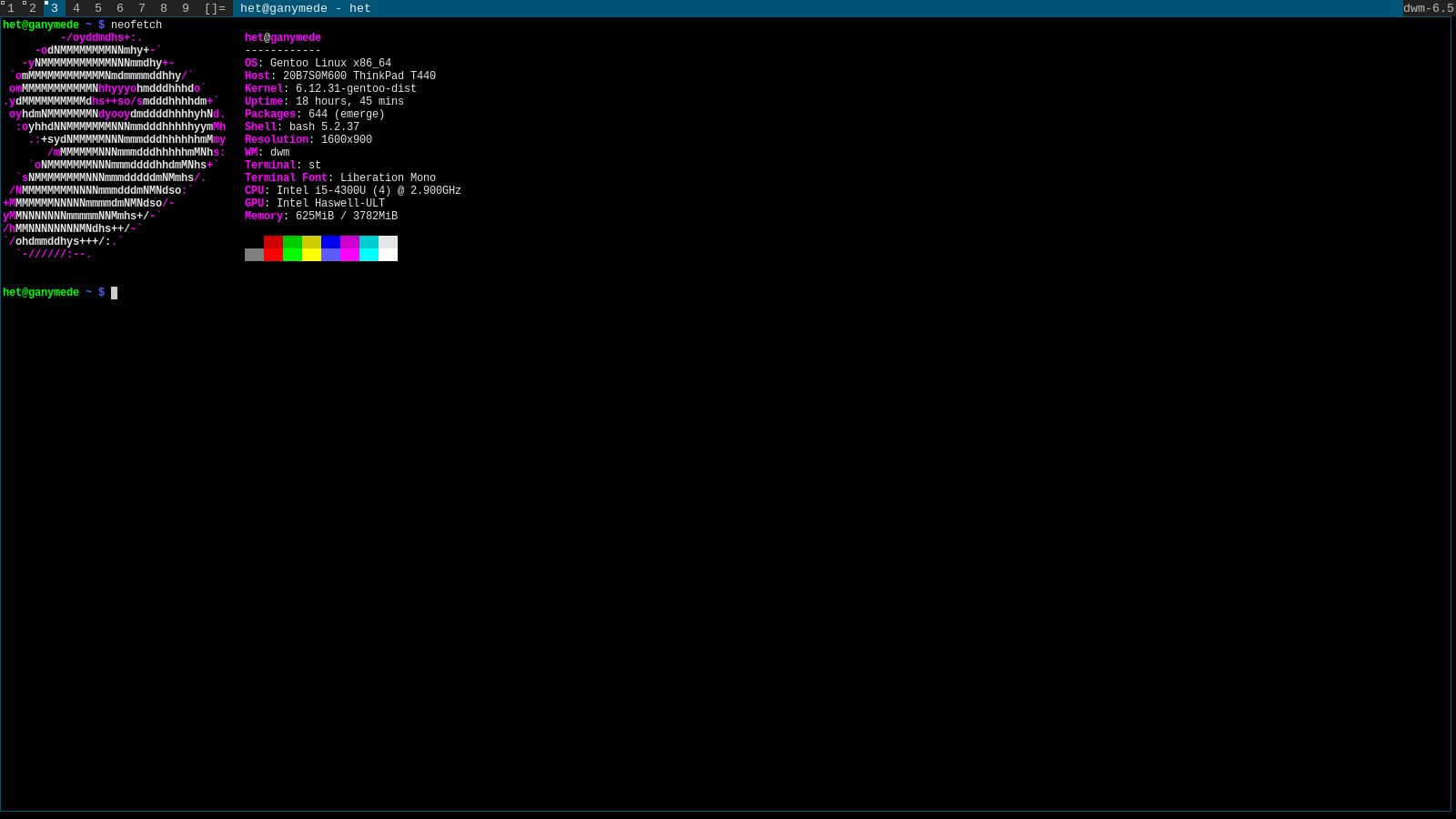Click the dark gray color block
The width and height of the screenshot is (1456, 819).
click(x=254, y=255)
